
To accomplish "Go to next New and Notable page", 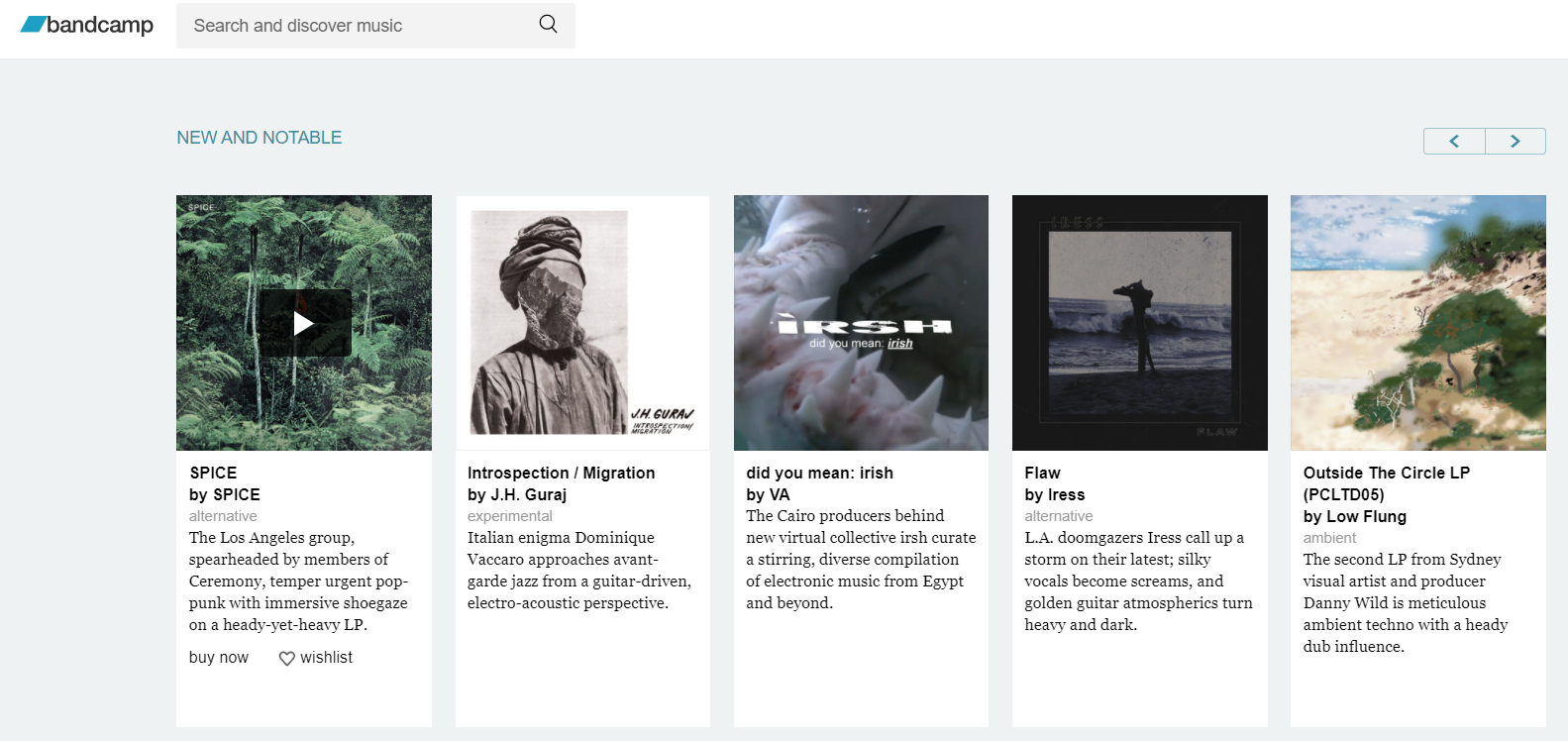I will pos(1516,141).
